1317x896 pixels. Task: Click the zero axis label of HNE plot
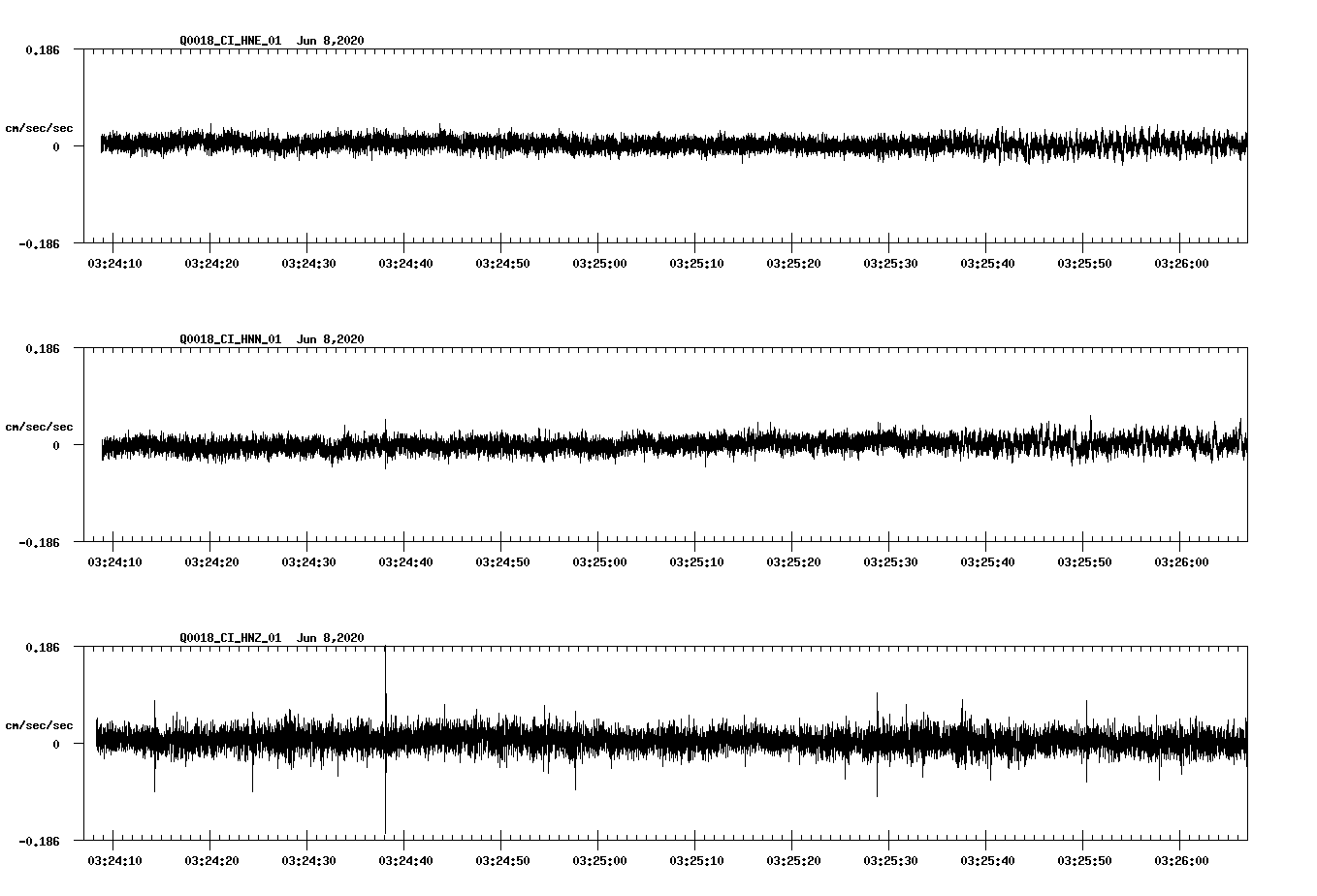[x=56, y=146]
